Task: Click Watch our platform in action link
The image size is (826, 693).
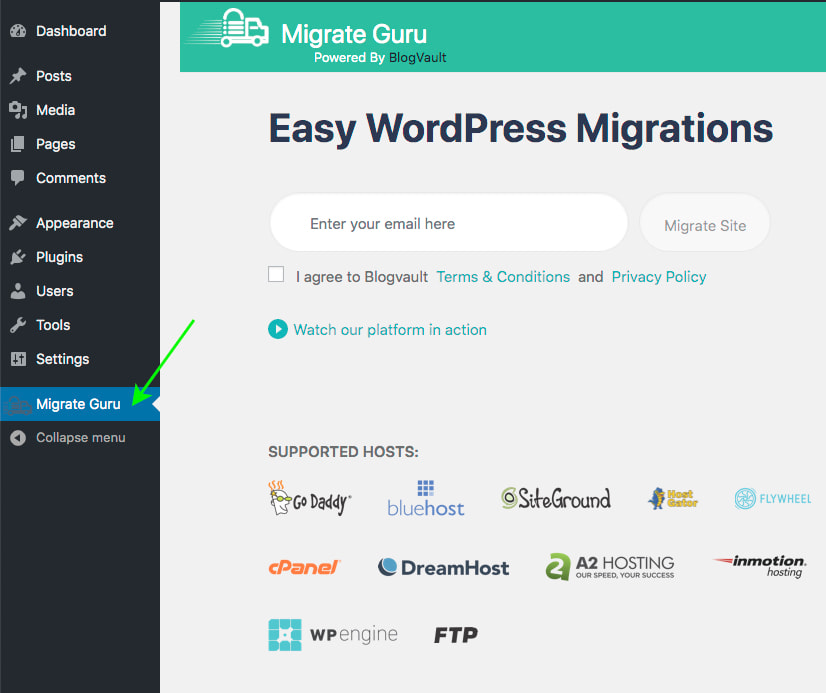Action: [x=390, y=330]
